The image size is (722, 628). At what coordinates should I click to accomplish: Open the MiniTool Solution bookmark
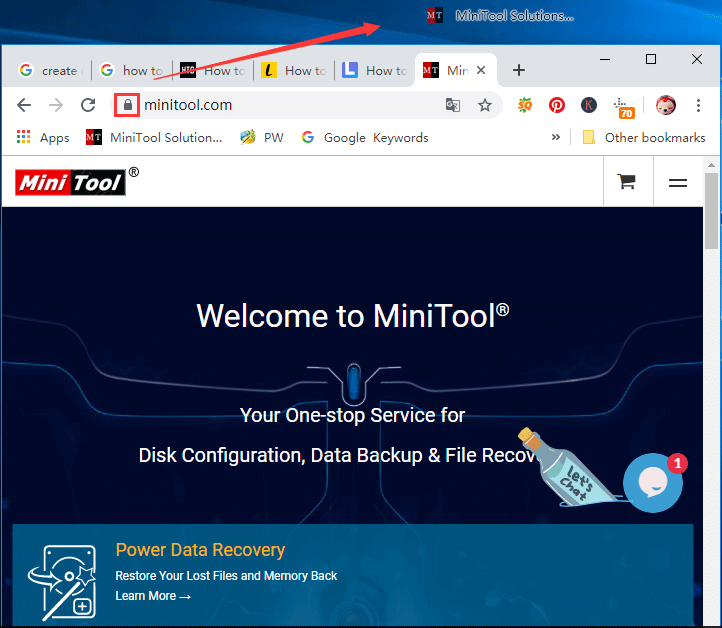point(154,137)
